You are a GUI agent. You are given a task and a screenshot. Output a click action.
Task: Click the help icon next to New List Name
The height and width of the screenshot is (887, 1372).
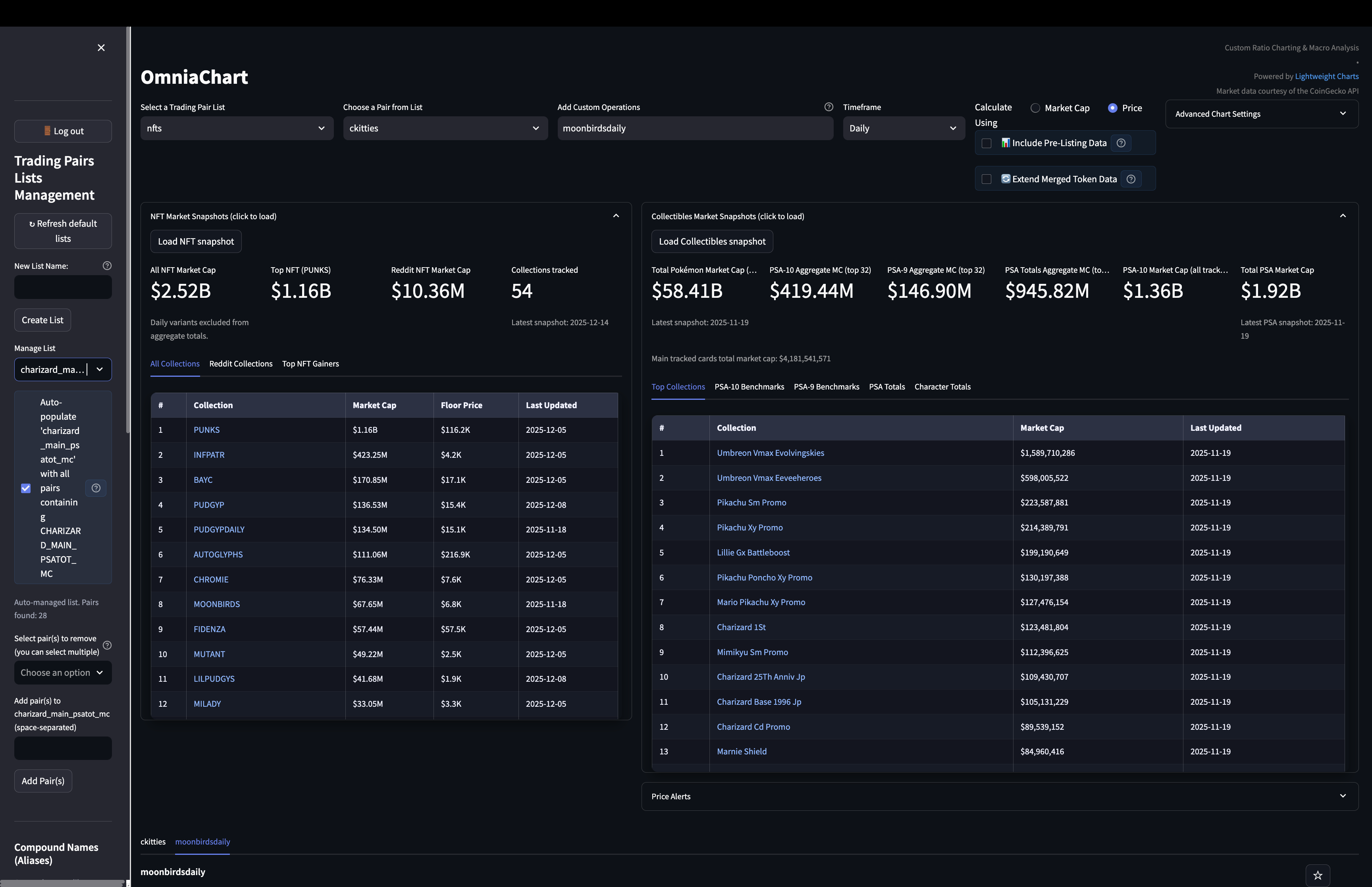[107, 266]
